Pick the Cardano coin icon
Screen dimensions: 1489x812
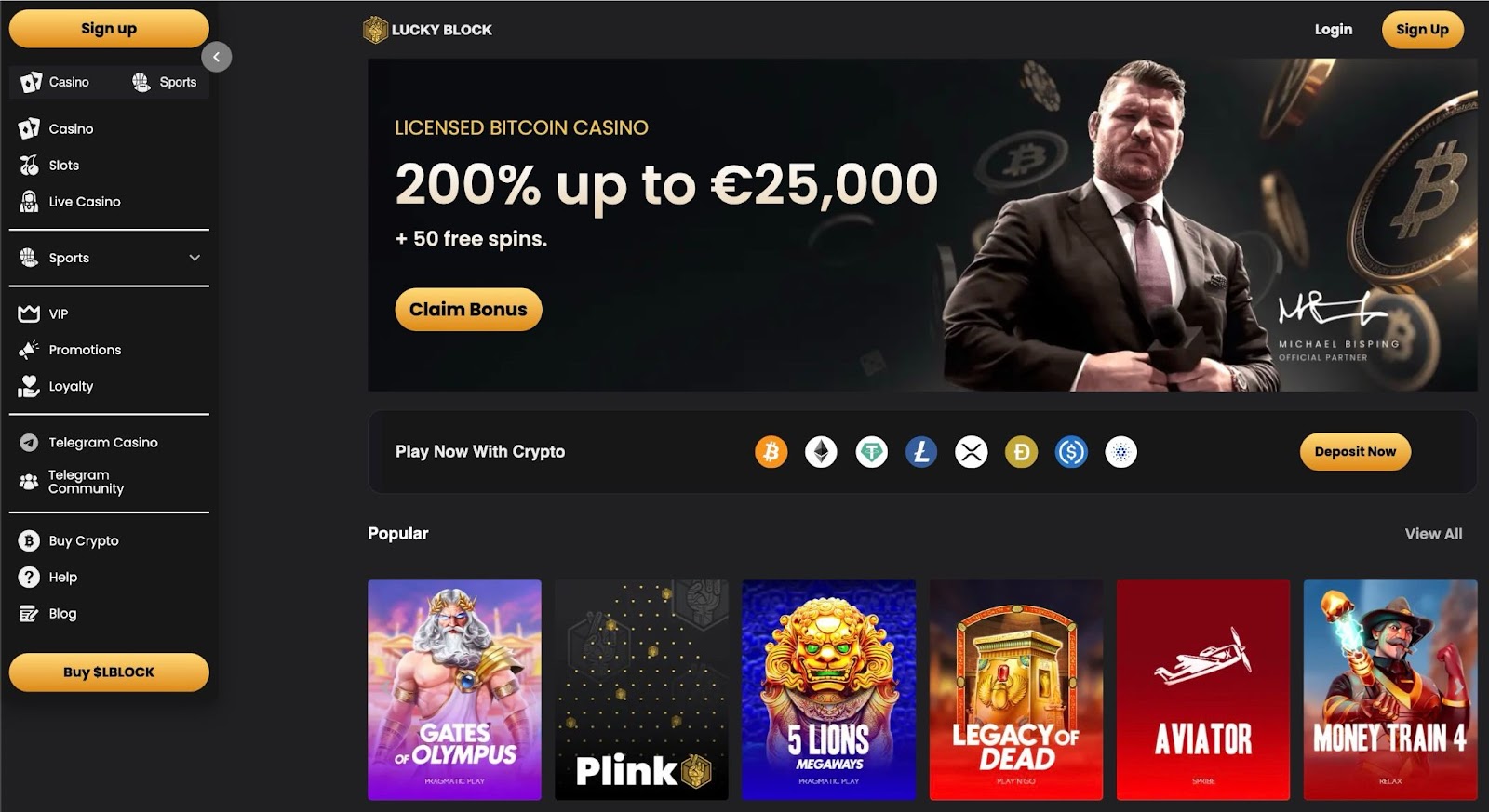tap(1120, 452)
